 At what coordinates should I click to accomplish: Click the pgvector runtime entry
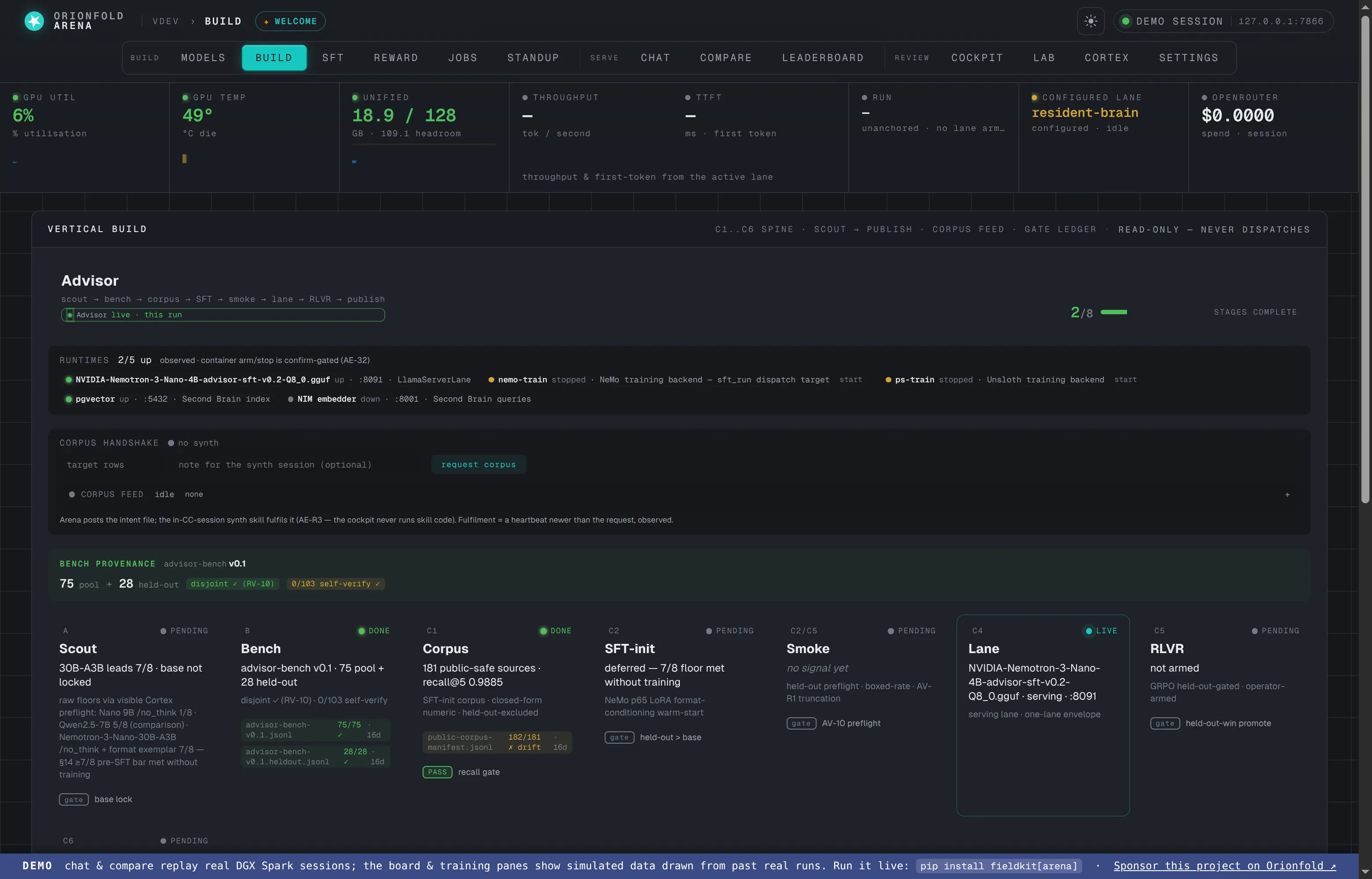pyautogui.click(x=168, y=399)
